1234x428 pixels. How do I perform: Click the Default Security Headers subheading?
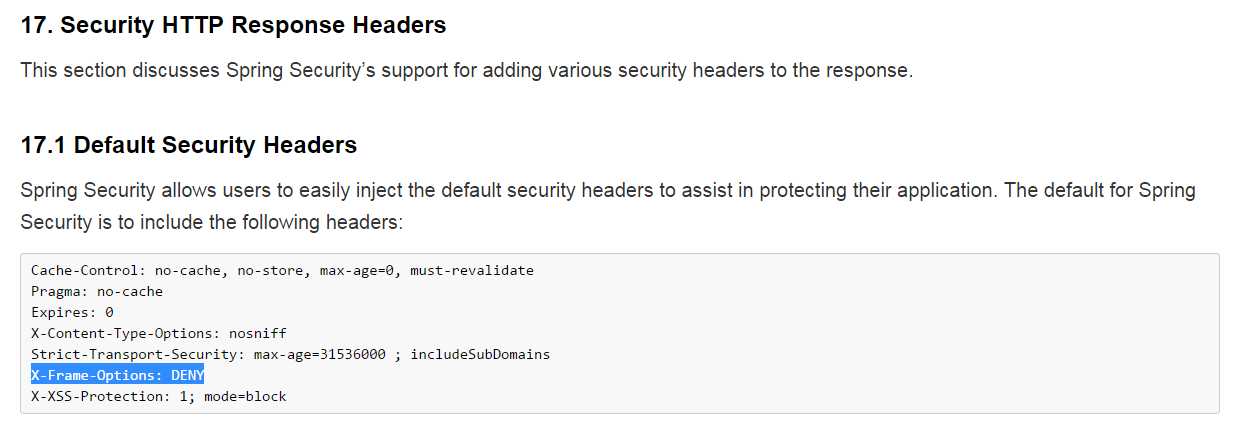point(188,145)
